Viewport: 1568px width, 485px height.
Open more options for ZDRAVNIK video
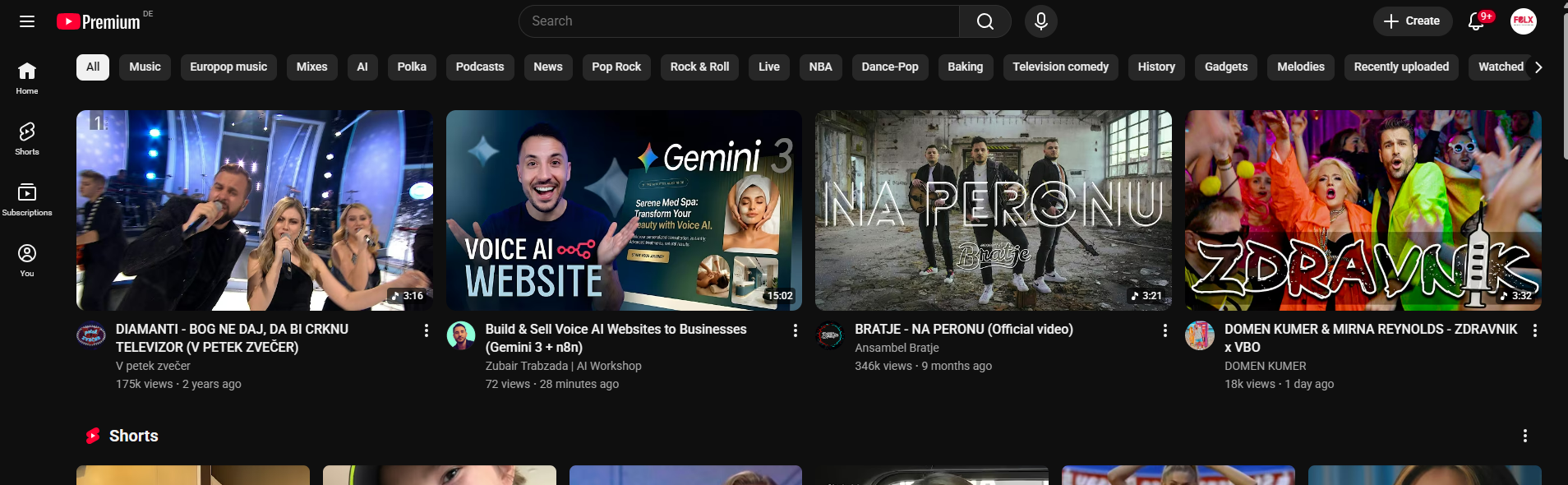click(1534, 330)
